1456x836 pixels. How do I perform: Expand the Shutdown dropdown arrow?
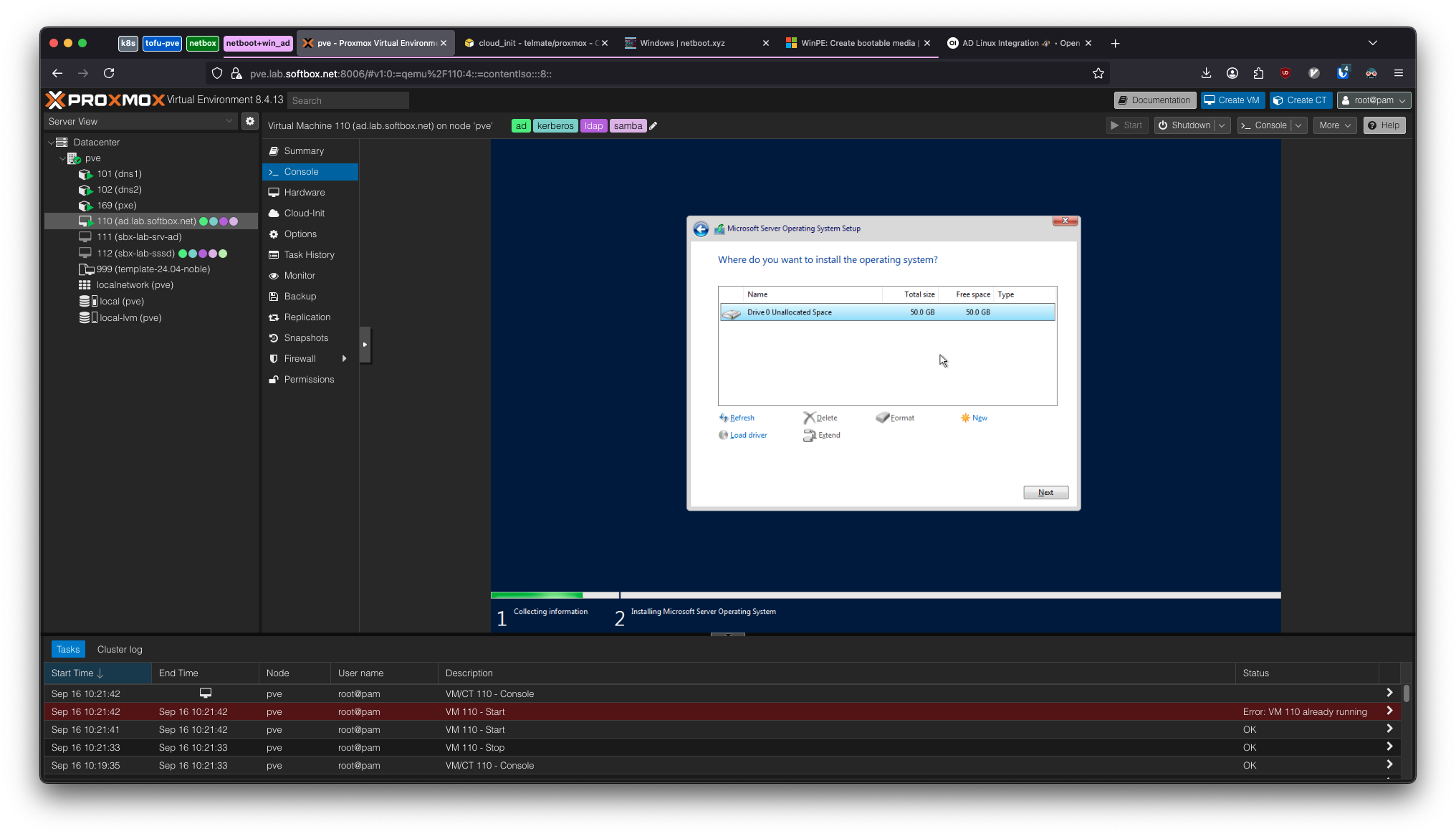(x=1222, y=125)
